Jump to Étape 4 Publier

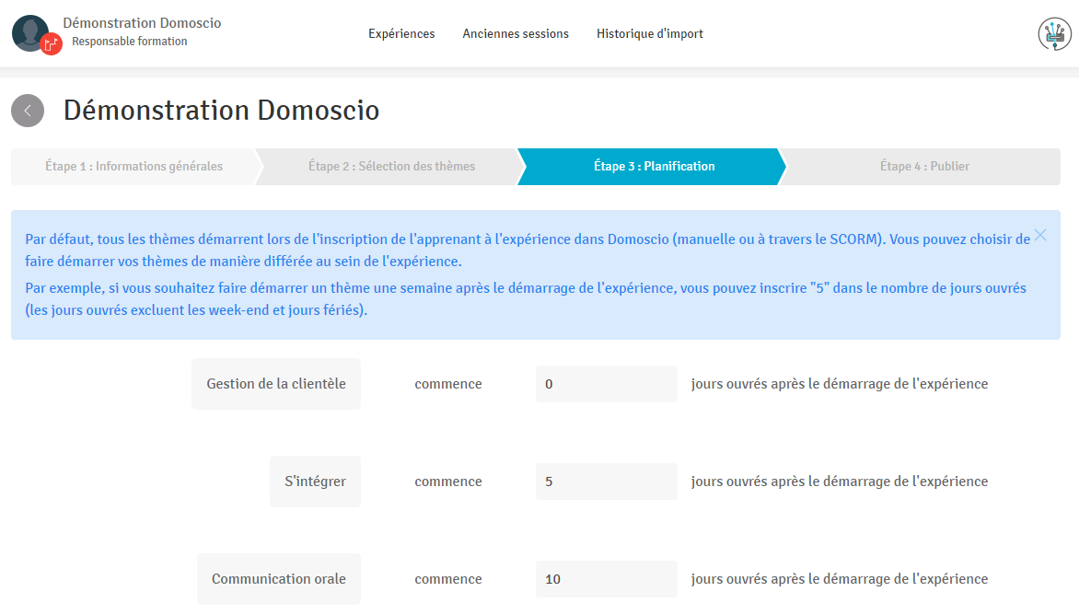[x=924, y=167]
